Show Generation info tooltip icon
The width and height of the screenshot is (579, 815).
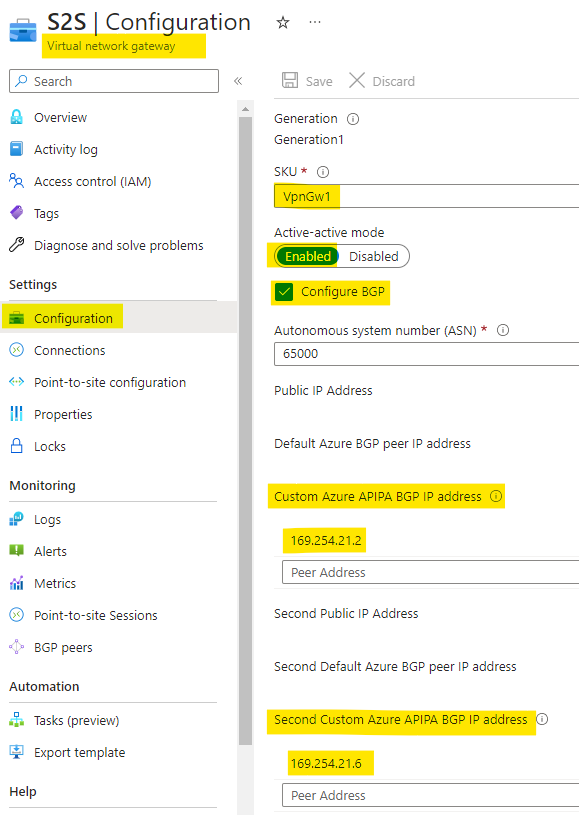(353, 119)
